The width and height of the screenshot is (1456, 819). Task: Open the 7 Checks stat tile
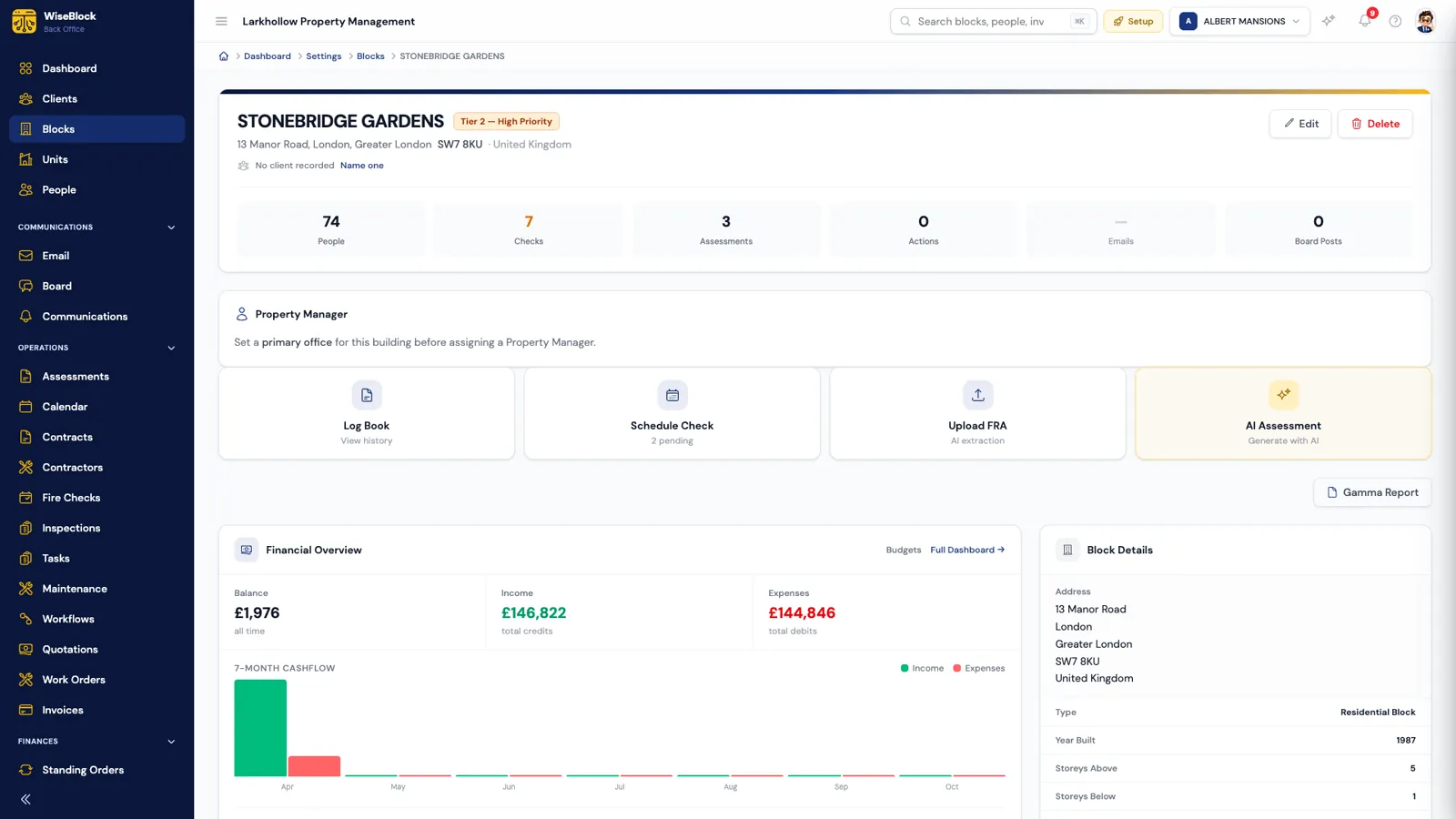pyautogui.click(x=529, y=229)
